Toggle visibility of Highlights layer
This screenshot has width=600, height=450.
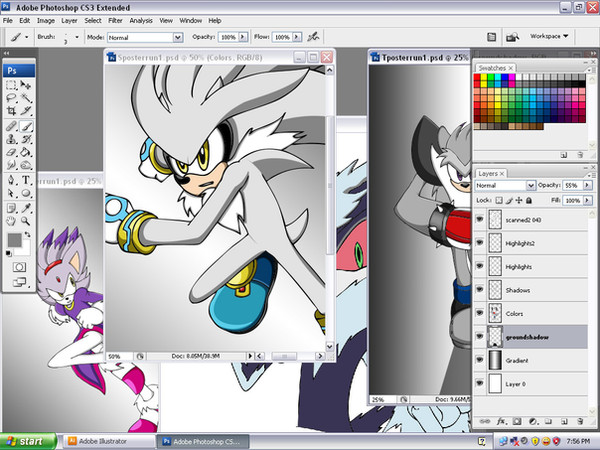tap(479, 266)
